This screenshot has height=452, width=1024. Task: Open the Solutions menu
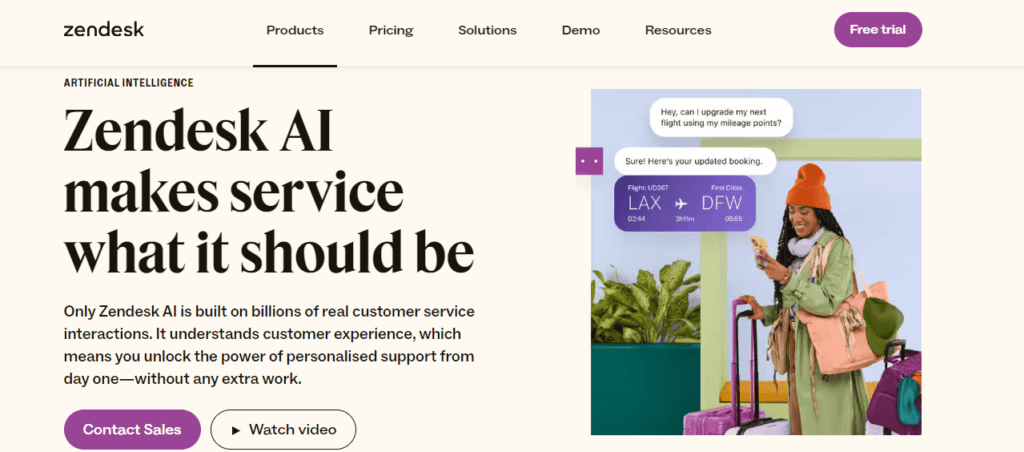(487, 30)
